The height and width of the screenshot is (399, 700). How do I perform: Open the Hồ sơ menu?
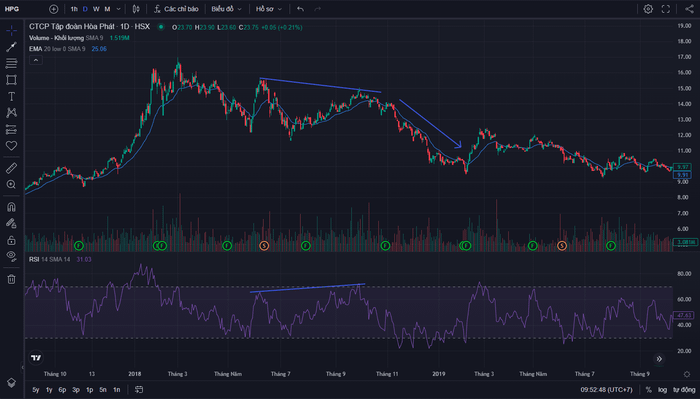tap(269, 9)
